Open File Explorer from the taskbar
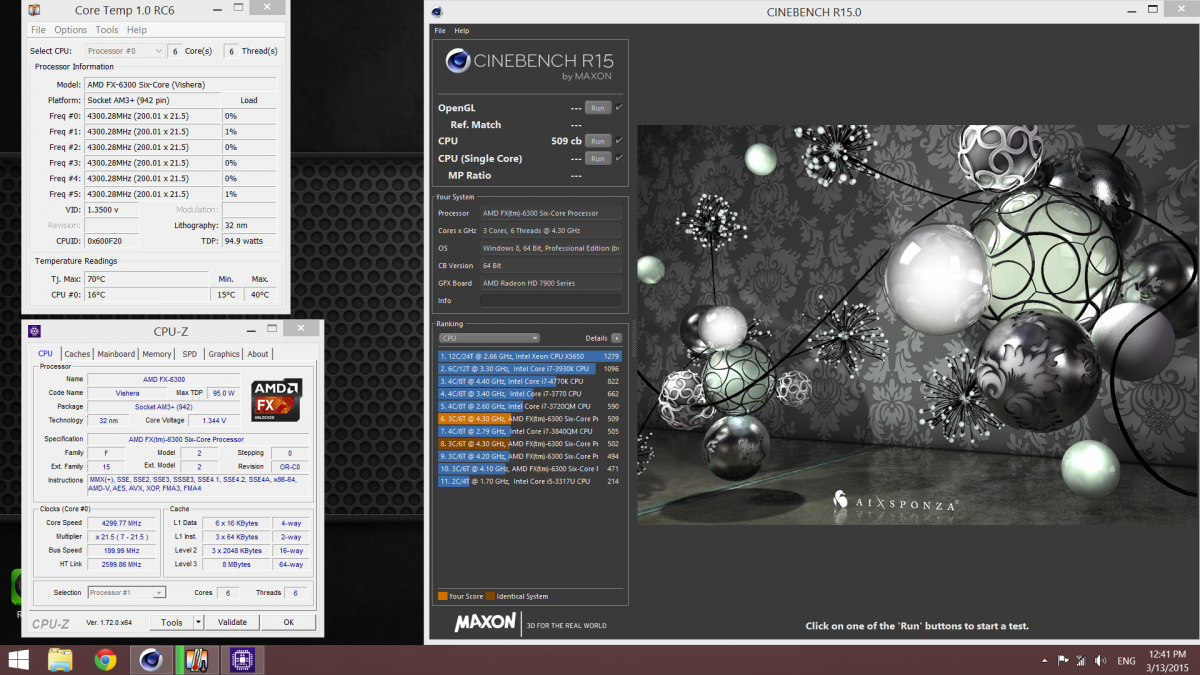Screen dimensions: 1200x675 60,659
